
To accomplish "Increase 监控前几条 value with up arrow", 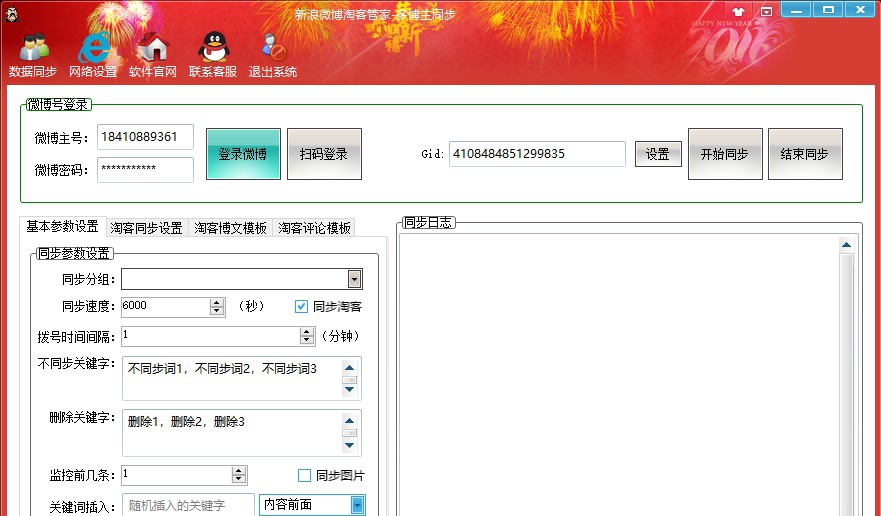I will point(239,471).
